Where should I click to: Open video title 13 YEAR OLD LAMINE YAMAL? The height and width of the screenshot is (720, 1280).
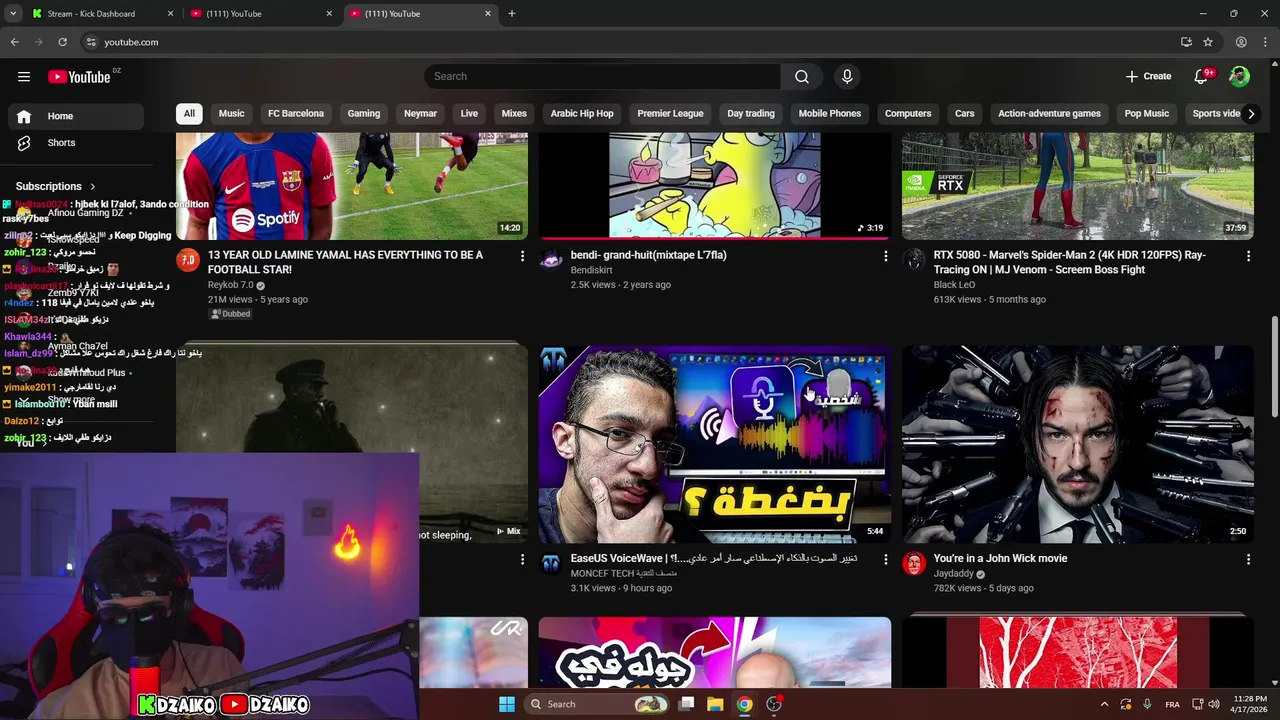pyautogui.click(x=345, y=263)
